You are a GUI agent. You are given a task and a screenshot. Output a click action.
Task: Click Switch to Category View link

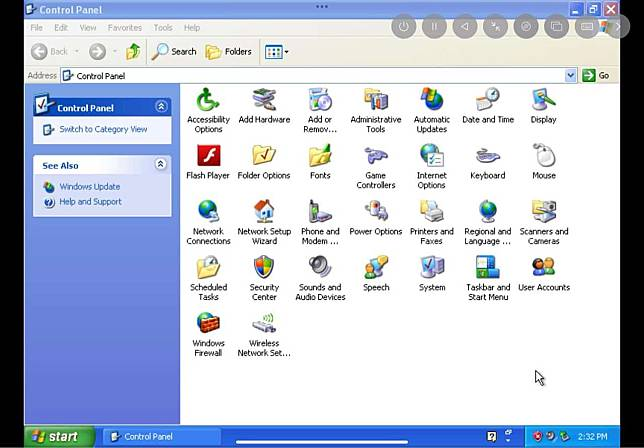pos(103,129)
